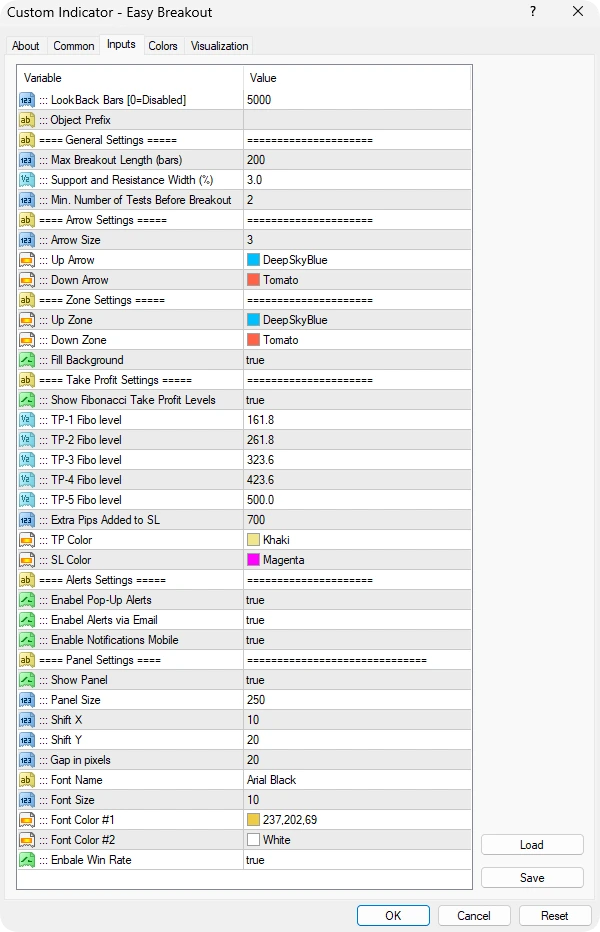Screen dimensions: 600x932
Task: Click the double icon beside TP-1 Fibo level
Action: point(27,420)
